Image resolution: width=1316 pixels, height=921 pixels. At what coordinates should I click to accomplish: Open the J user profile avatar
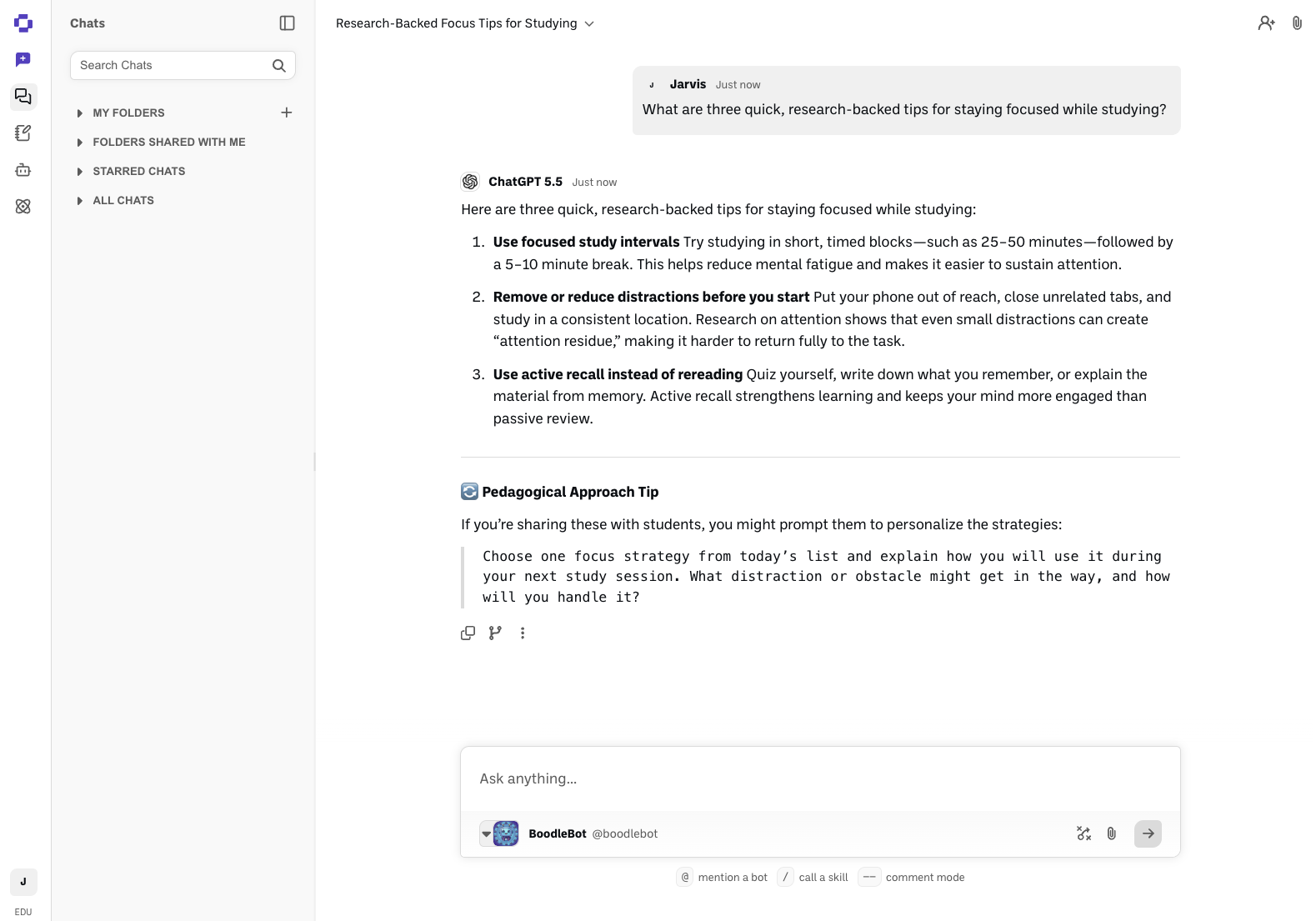23,882
